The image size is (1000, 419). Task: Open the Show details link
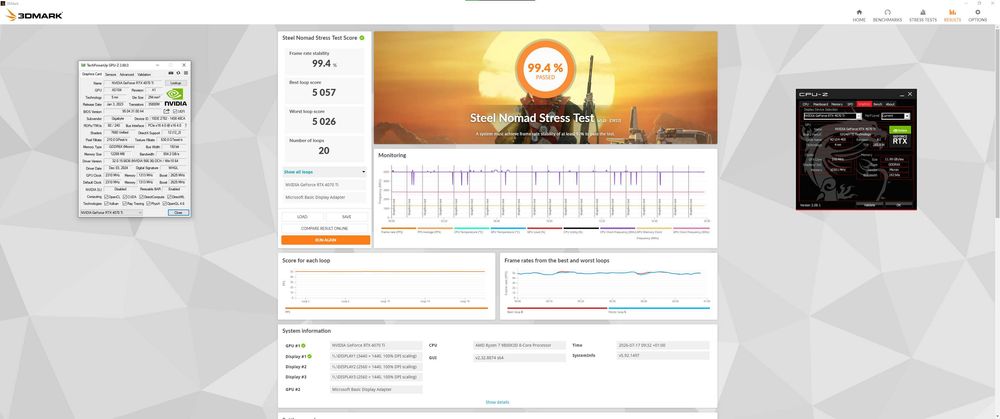pyautogui.click(x=497, y=402)
